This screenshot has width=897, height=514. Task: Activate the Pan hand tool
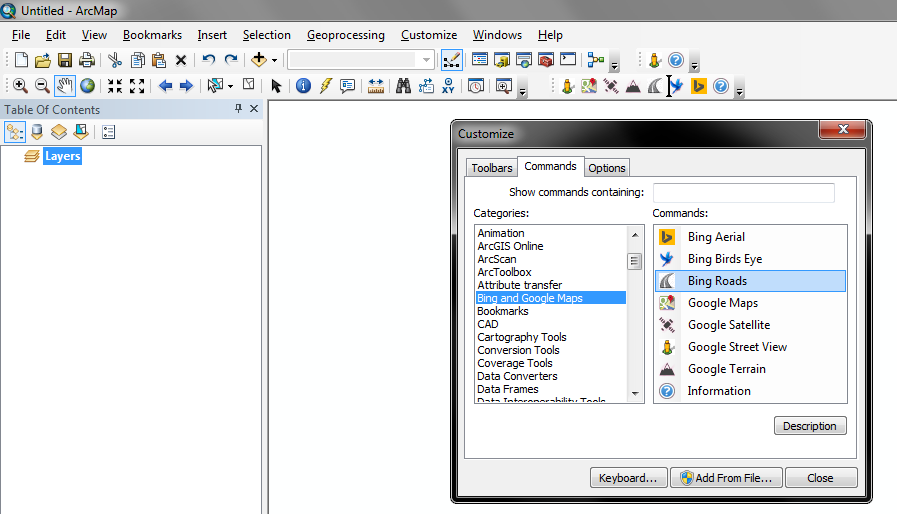65,86
